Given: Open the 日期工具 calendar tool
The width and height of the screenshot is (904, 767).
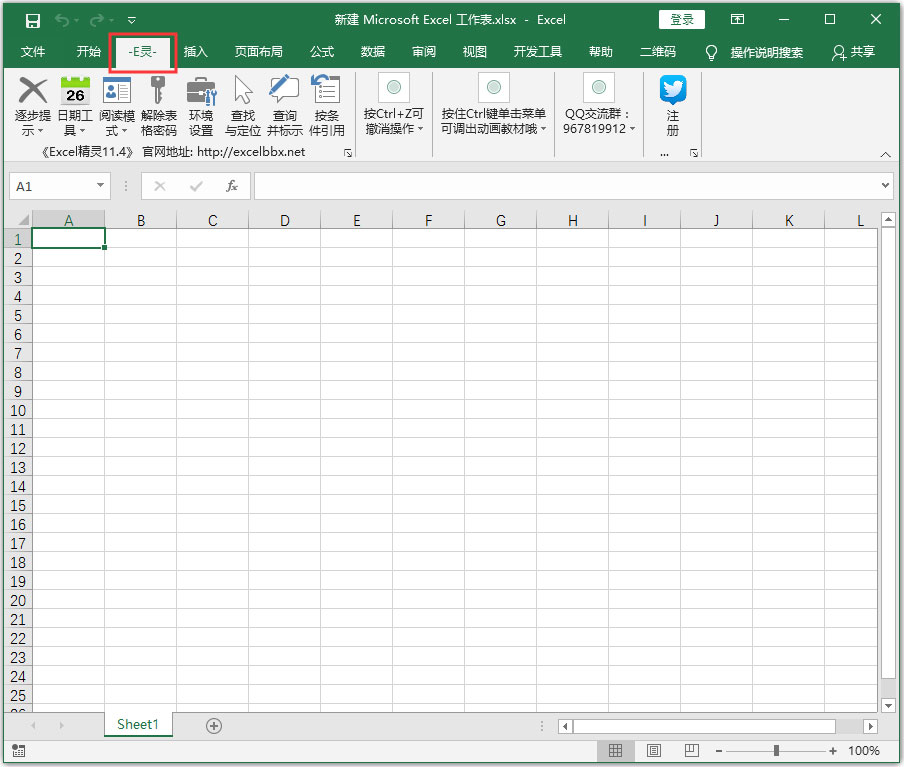Looking at the screenshot, I should coord(75,91).
